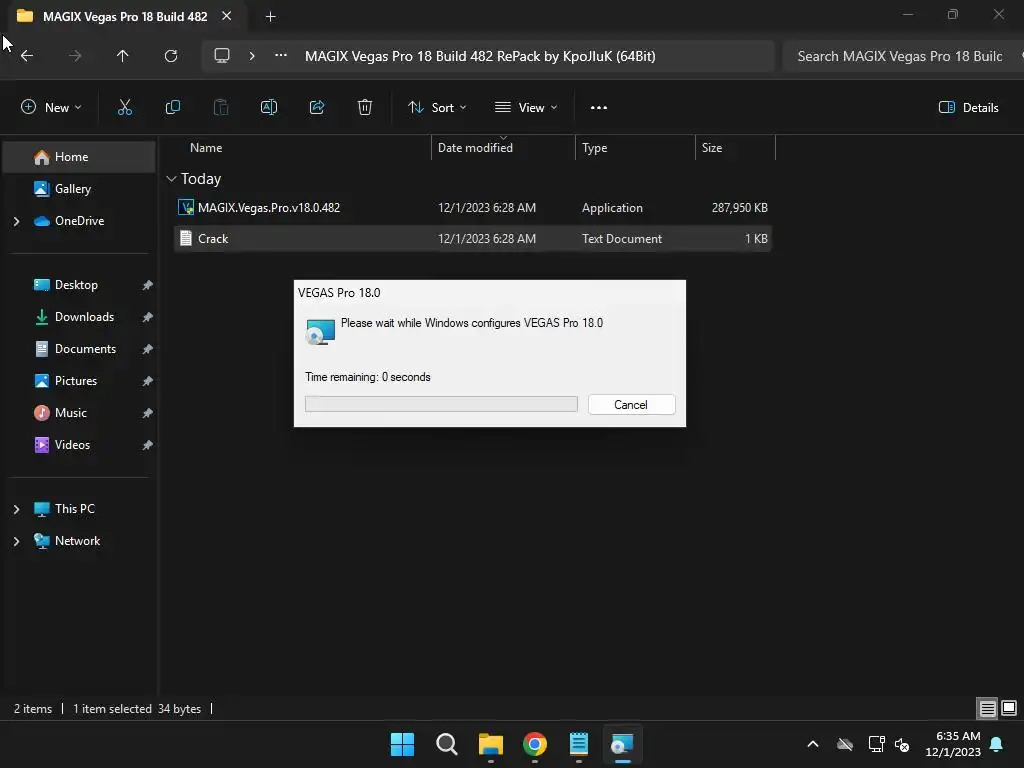Unpin Desktop using its pin icon
Viewport: 1024px width, 768px height.
[x=148, y=285]
